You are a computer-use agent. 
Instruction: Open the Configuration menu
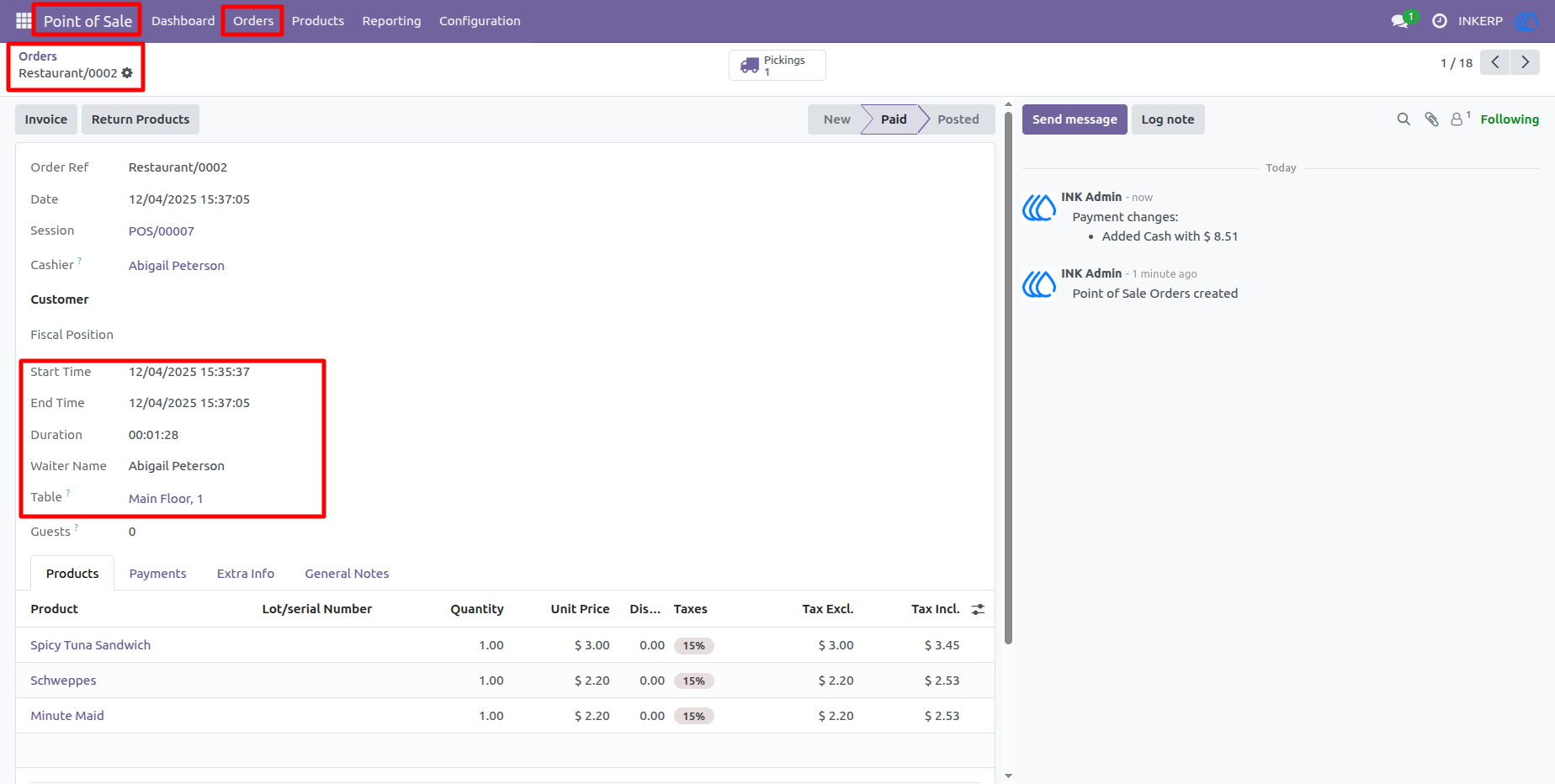point(480,21)
